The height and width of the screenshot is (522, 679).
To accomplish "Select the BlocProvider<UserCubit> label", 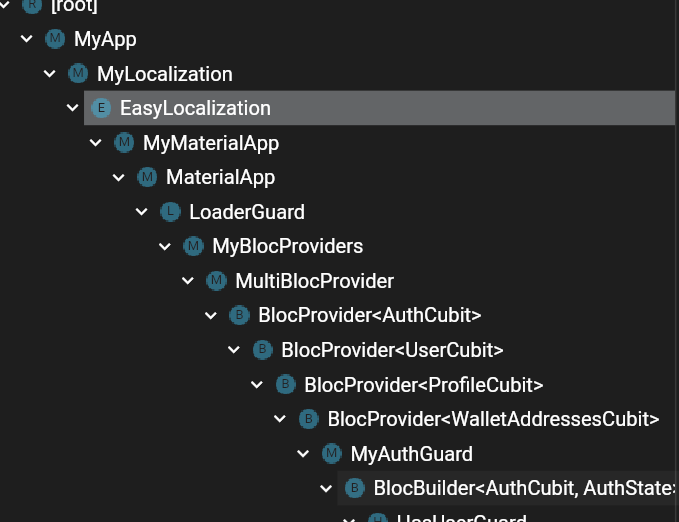I will tap(392, 350).
